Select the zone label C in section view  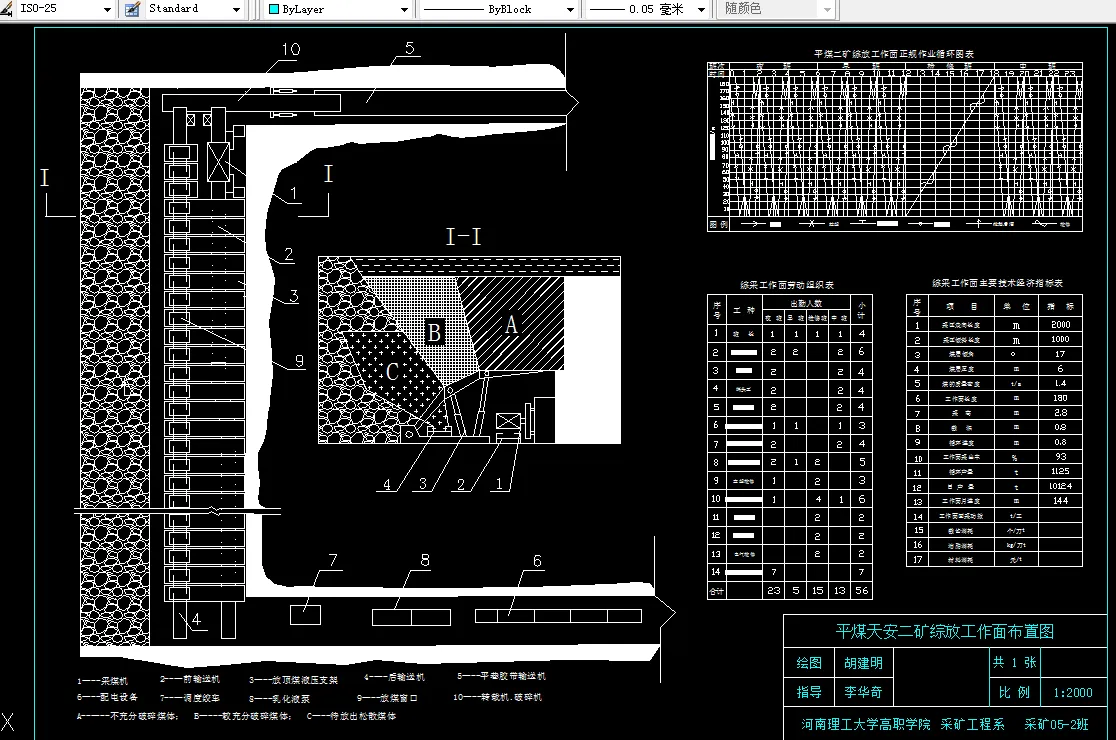(392, 371)
